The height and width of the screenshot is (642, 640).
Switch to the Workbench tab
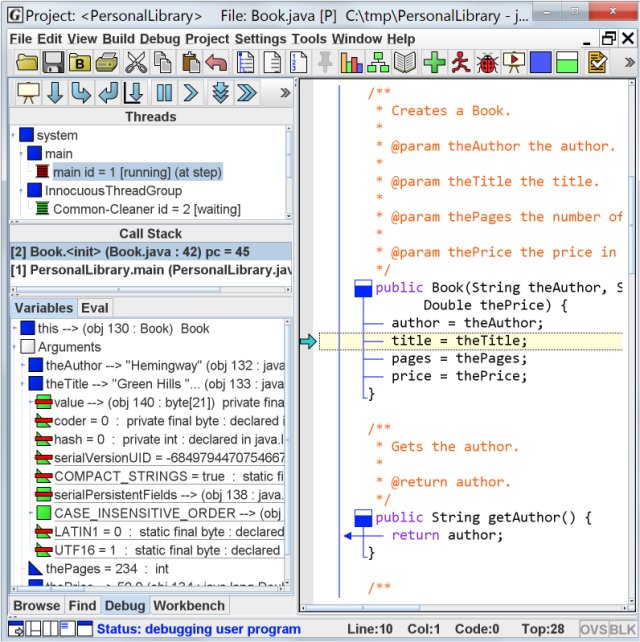pos(189,606)
